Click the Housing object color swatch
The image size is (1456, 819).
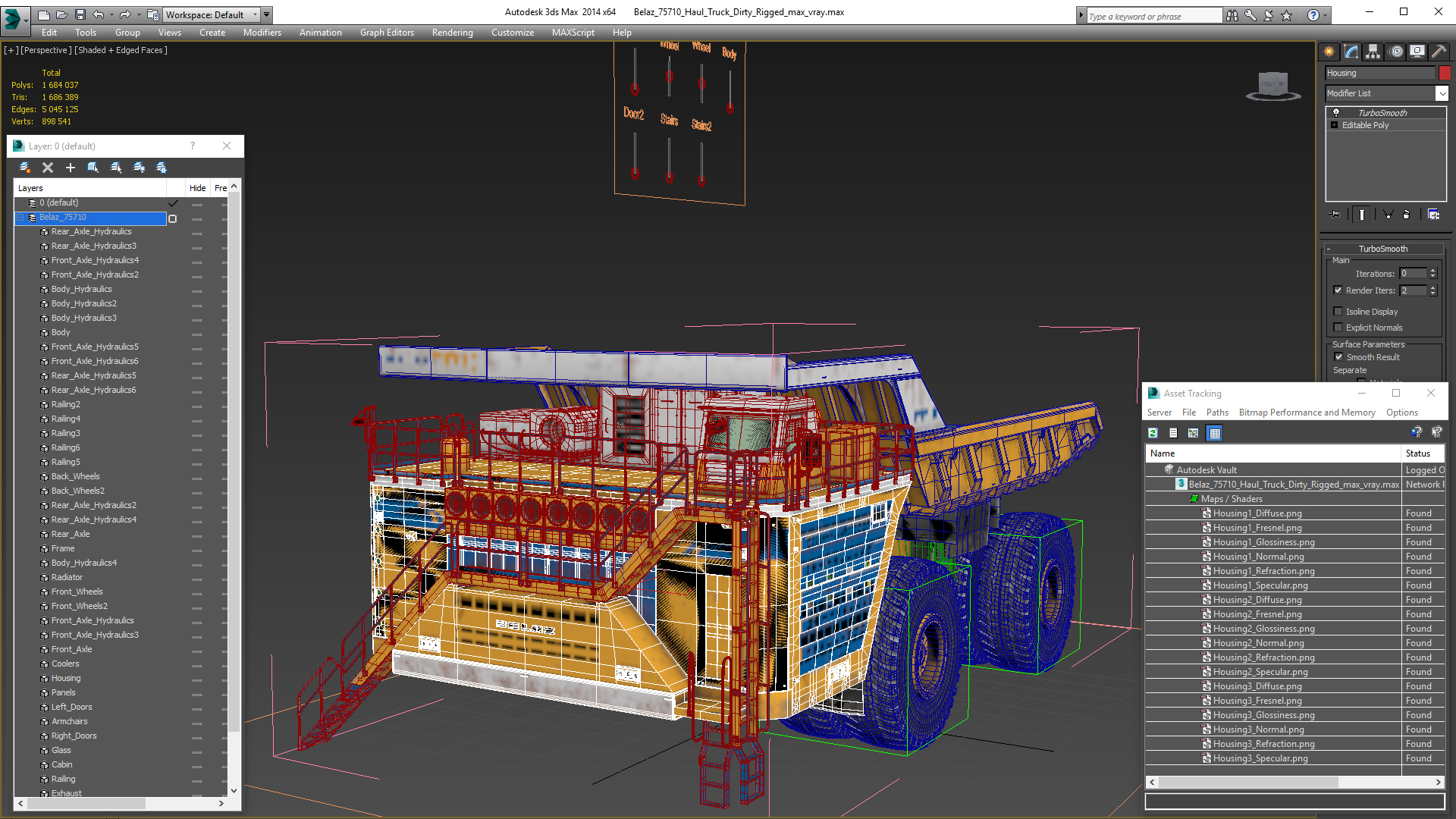pos(1445,73)
